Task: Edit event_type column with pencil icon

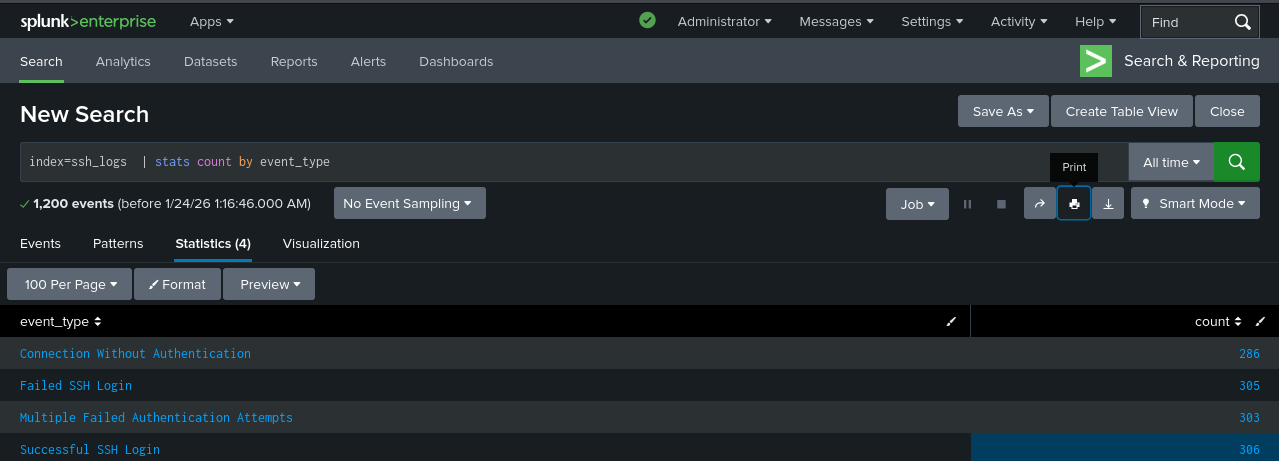Action: pyautogui.click(x=951, y=322)
